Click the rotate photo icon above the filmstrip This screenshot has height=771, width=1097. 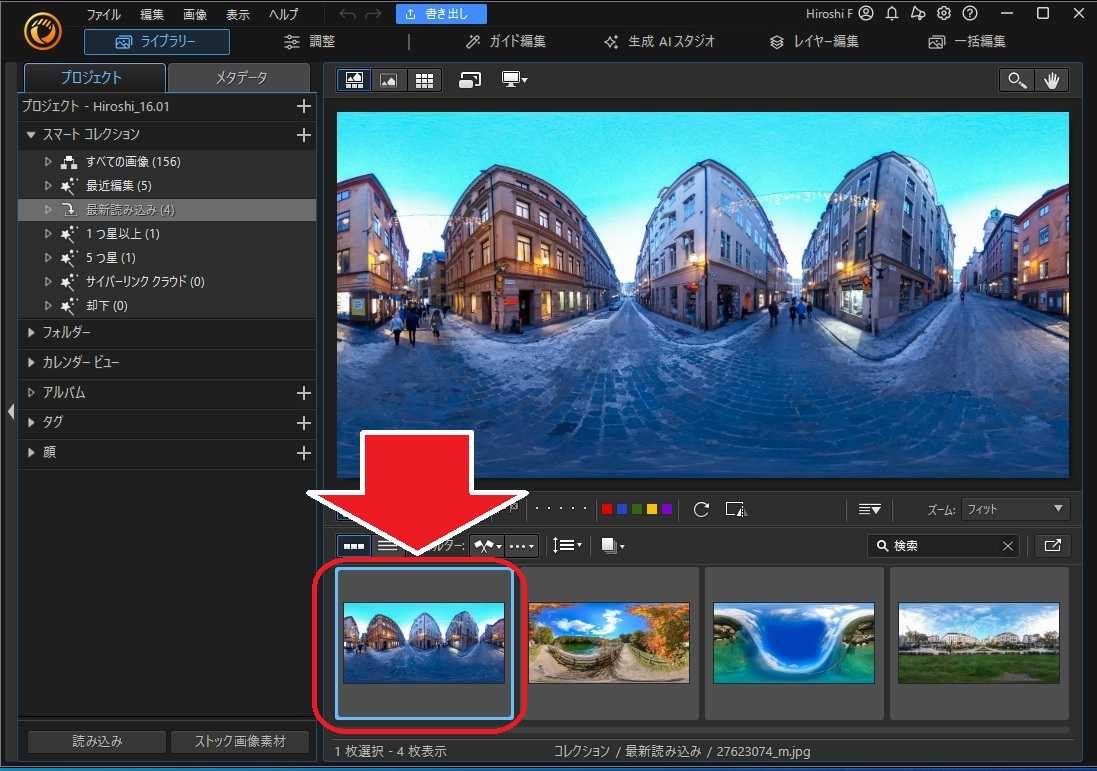(x=700, y=509)
